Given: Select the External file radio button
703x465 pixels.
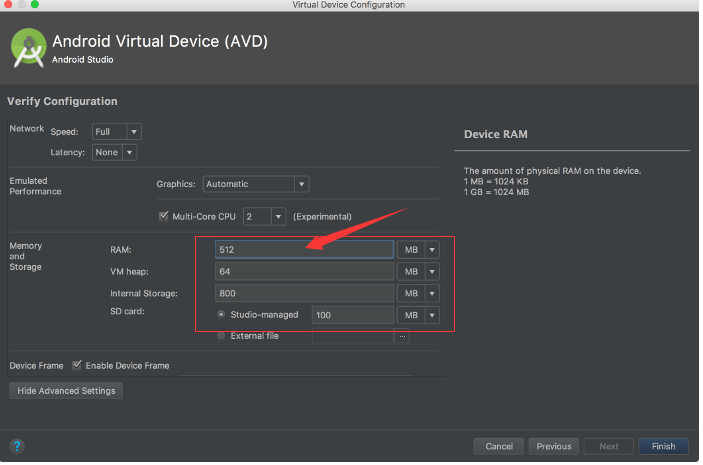Looking at the screenshot, I should coord(221,335).
